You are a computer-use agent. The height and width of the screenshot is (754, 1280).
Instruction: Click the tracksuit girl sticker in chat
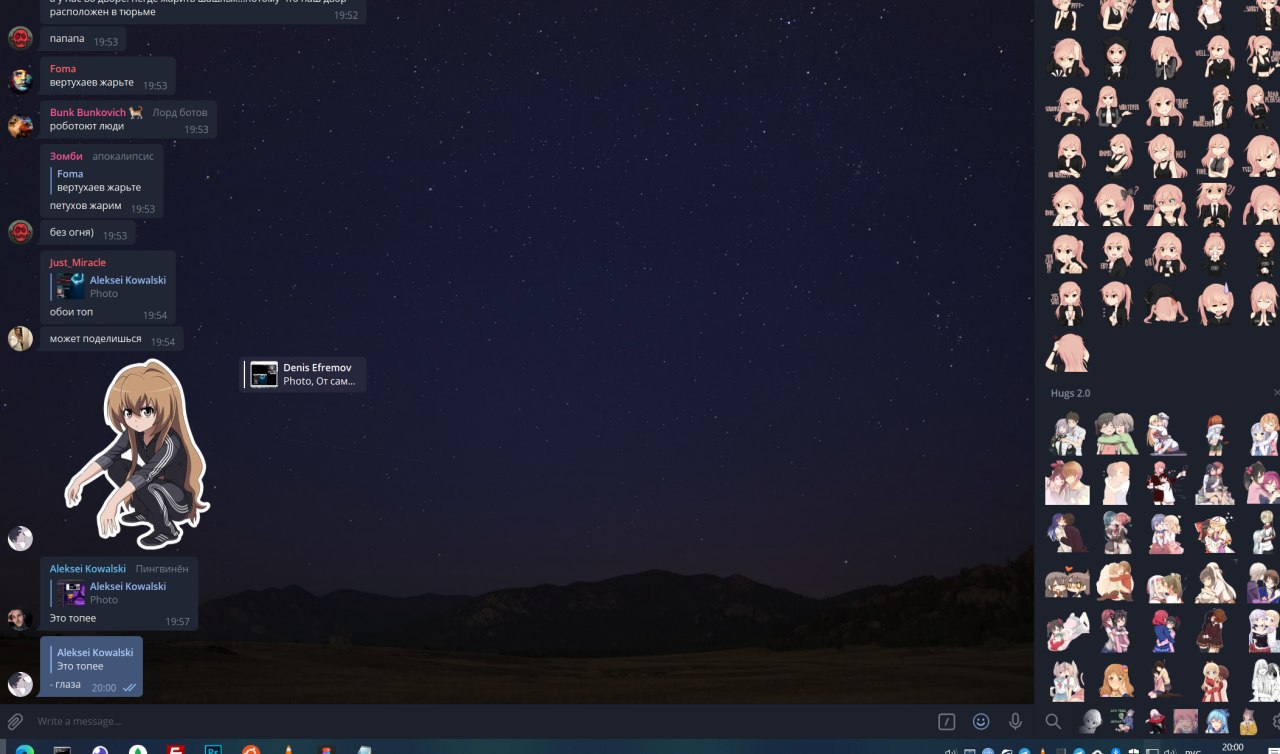pos(137,454)
